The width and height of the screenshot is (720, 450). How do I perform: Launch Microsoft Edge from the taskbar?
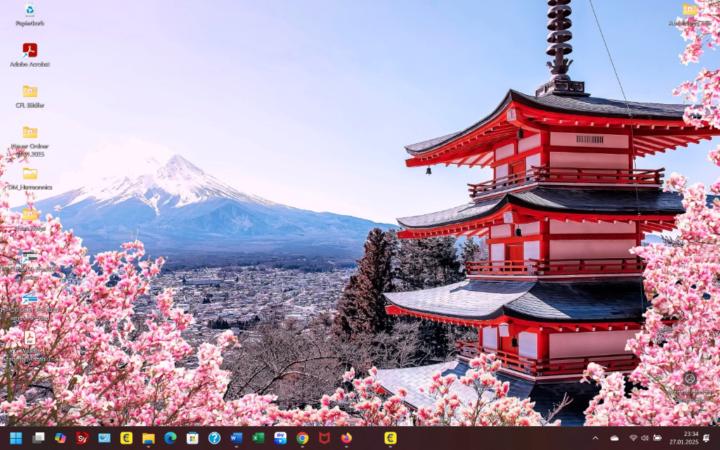(170, 438)
